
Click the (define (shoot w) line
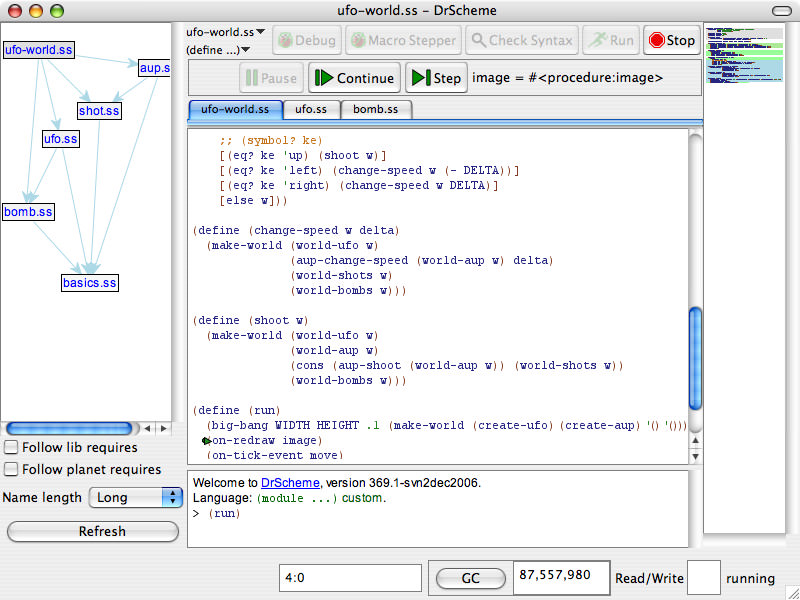coord(251,320)
